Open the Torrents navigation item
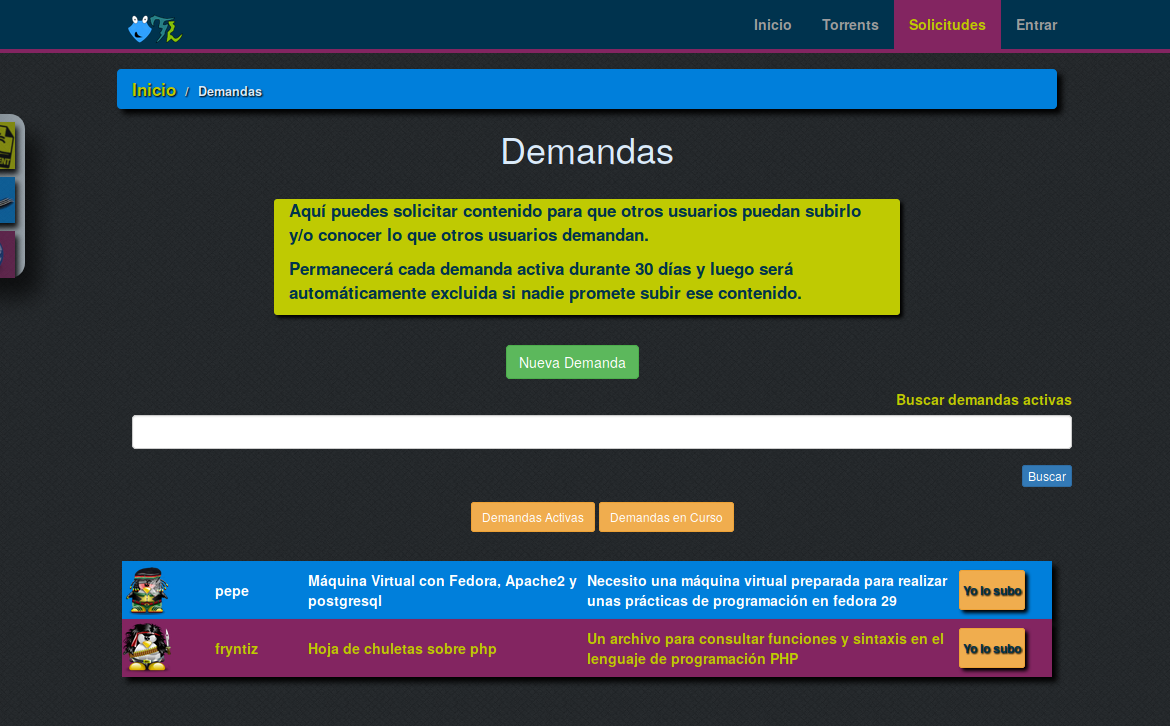This screenshot has height=726, width=1170. click(850, 25)
